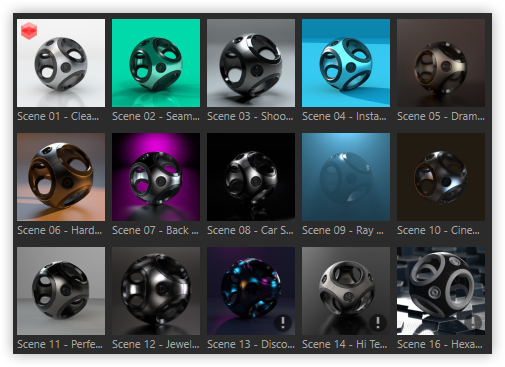
Task: Select the dark Scene 10 cinematic thumbnail
Action: [x=441, y=177]
